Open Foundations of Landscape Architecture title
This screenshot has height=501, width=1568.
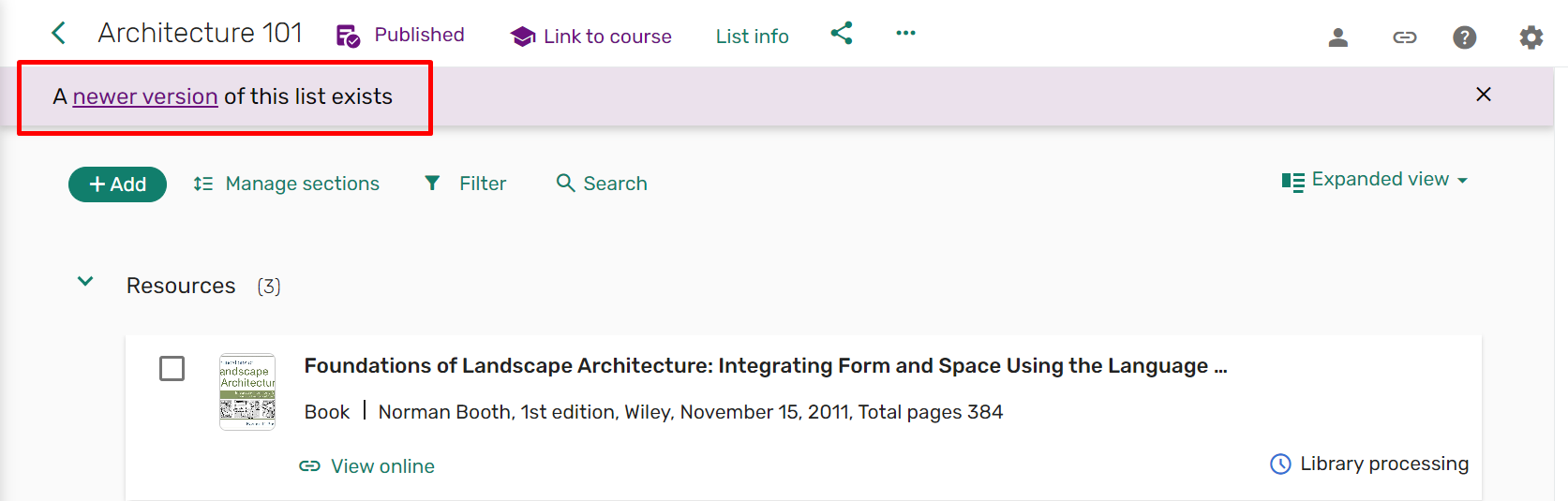[766, 366]
